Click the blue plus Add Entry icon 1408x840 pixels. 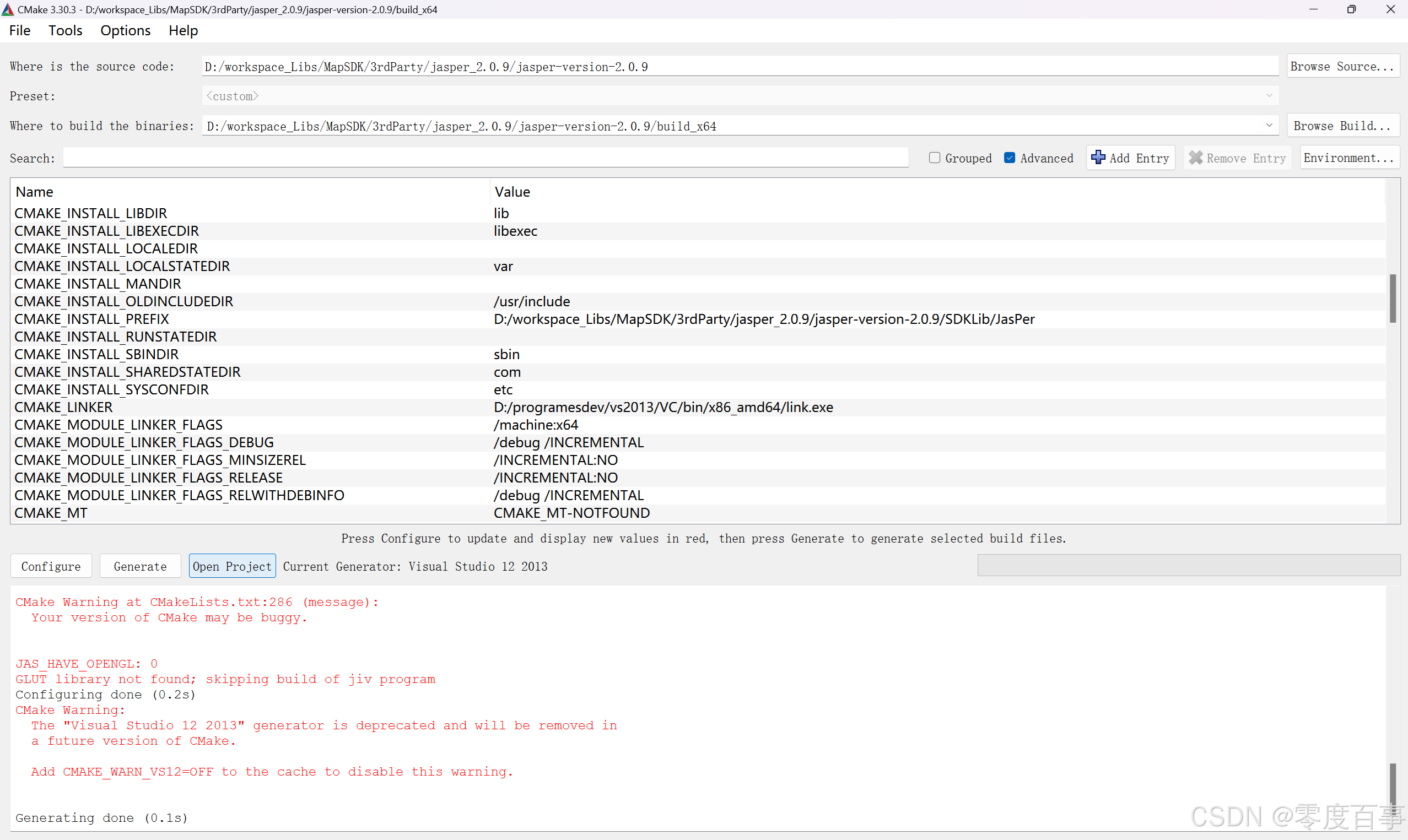[x=1098, y=158]
